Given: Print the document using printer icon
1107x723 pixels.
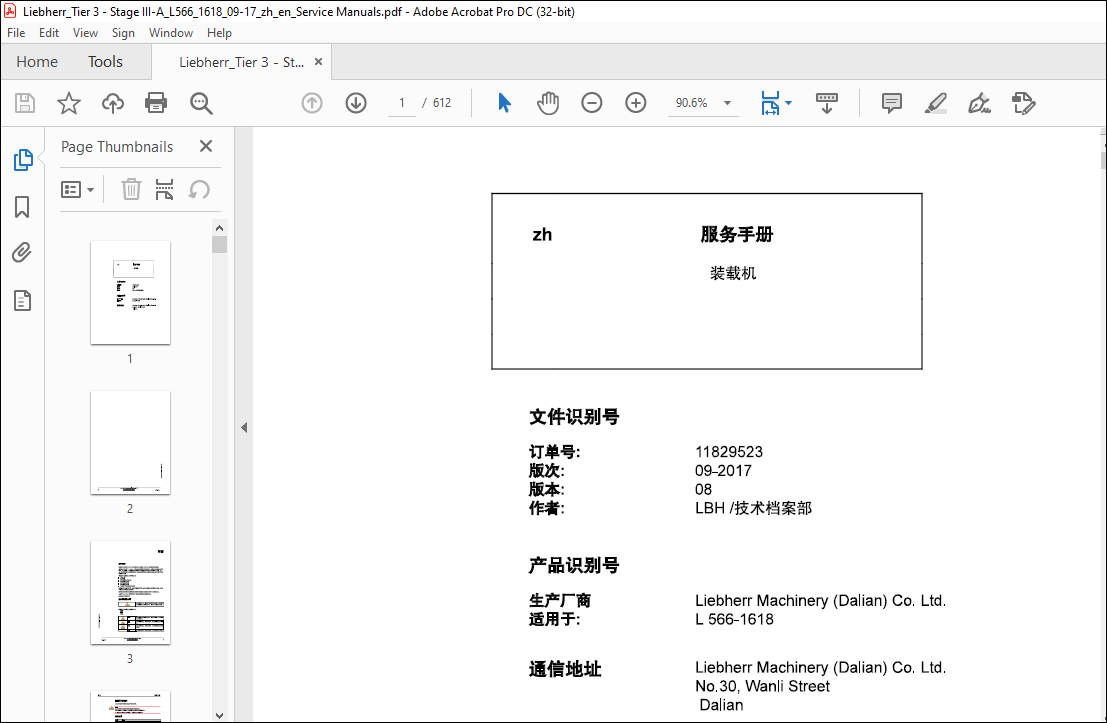Looking at the screenshot, I should click(x=156, y=103).
